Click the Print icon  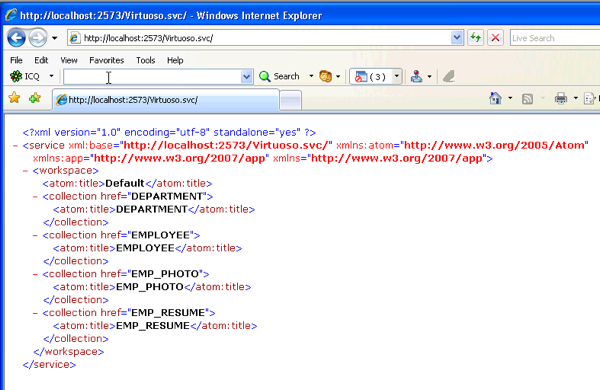pyautogui.click(x=561, y=98)
